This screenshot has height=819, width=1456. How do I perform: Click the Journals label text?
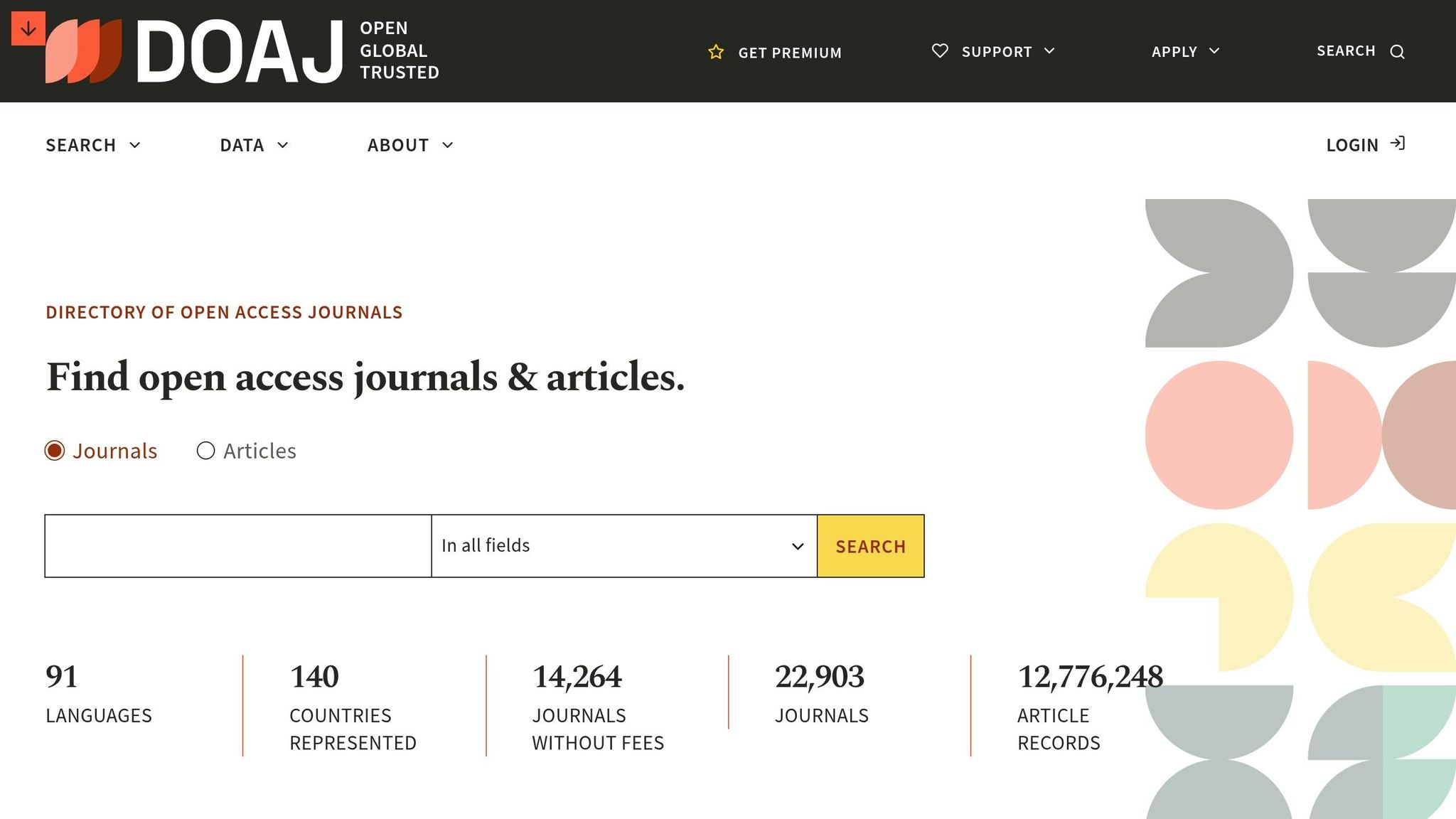[114, 451]
